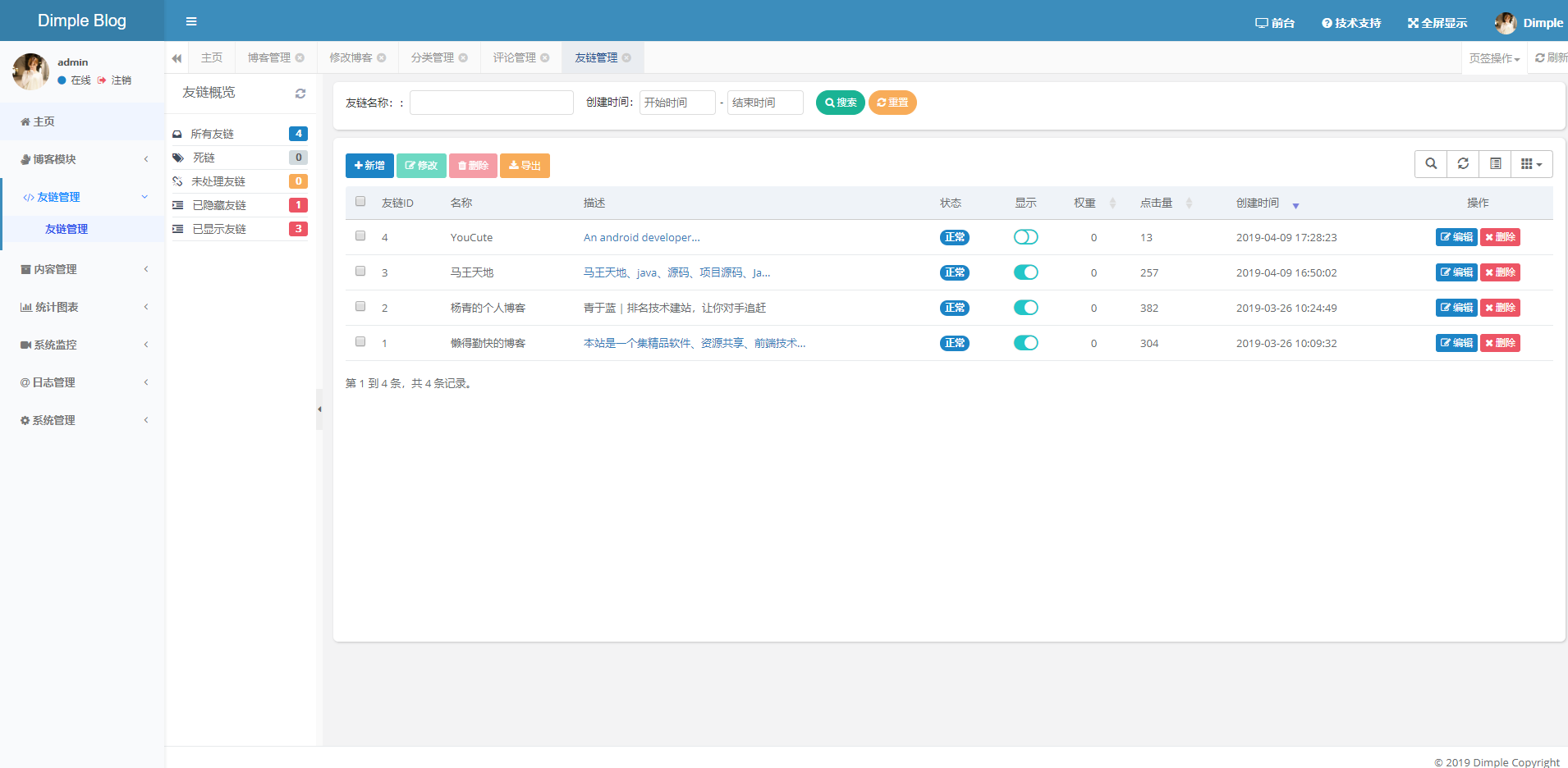Open the 'An android developer...' description link
The height and width of the screenshot is (768, 1568).
(642, 237)
